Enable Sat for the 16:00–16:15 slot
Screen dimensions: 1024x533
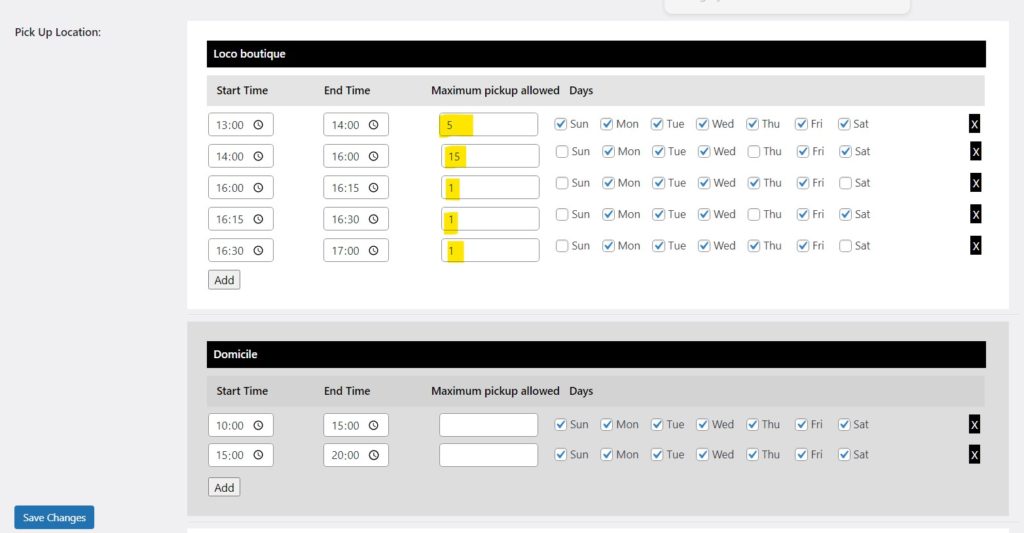click(x=845, y=183)
